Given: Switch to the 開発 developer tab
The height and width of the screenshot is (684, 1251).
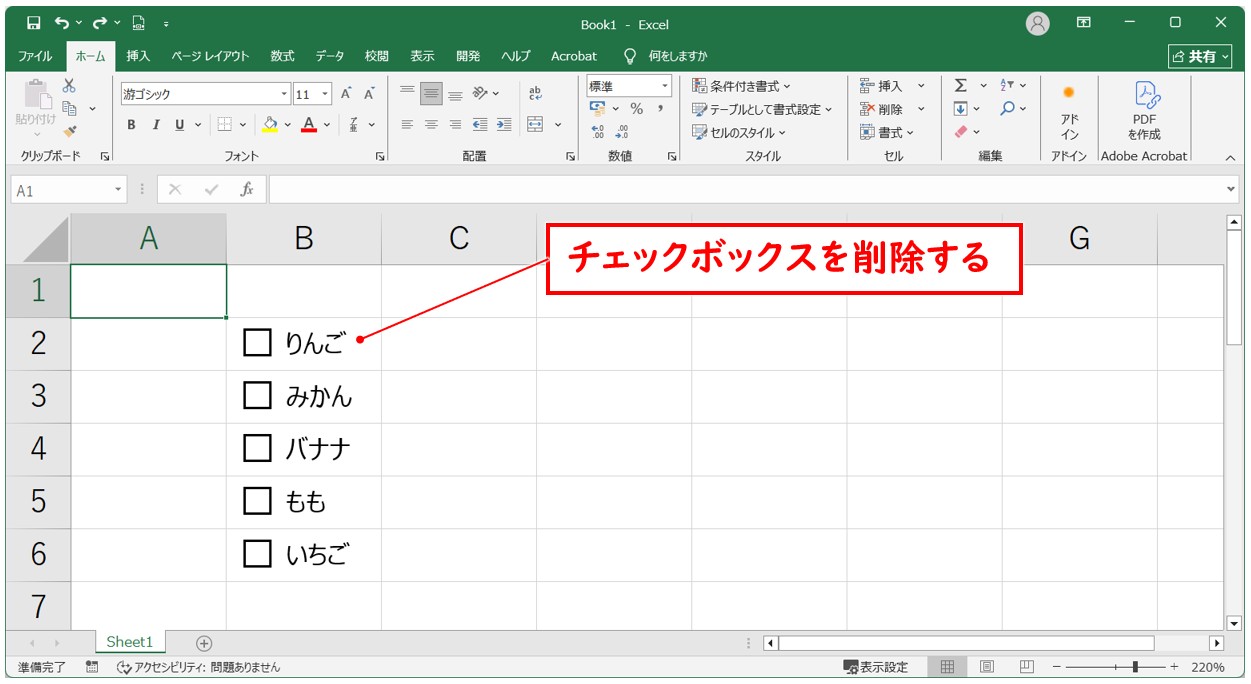Looking at the screenshot, I should click(x=468, y=56).
